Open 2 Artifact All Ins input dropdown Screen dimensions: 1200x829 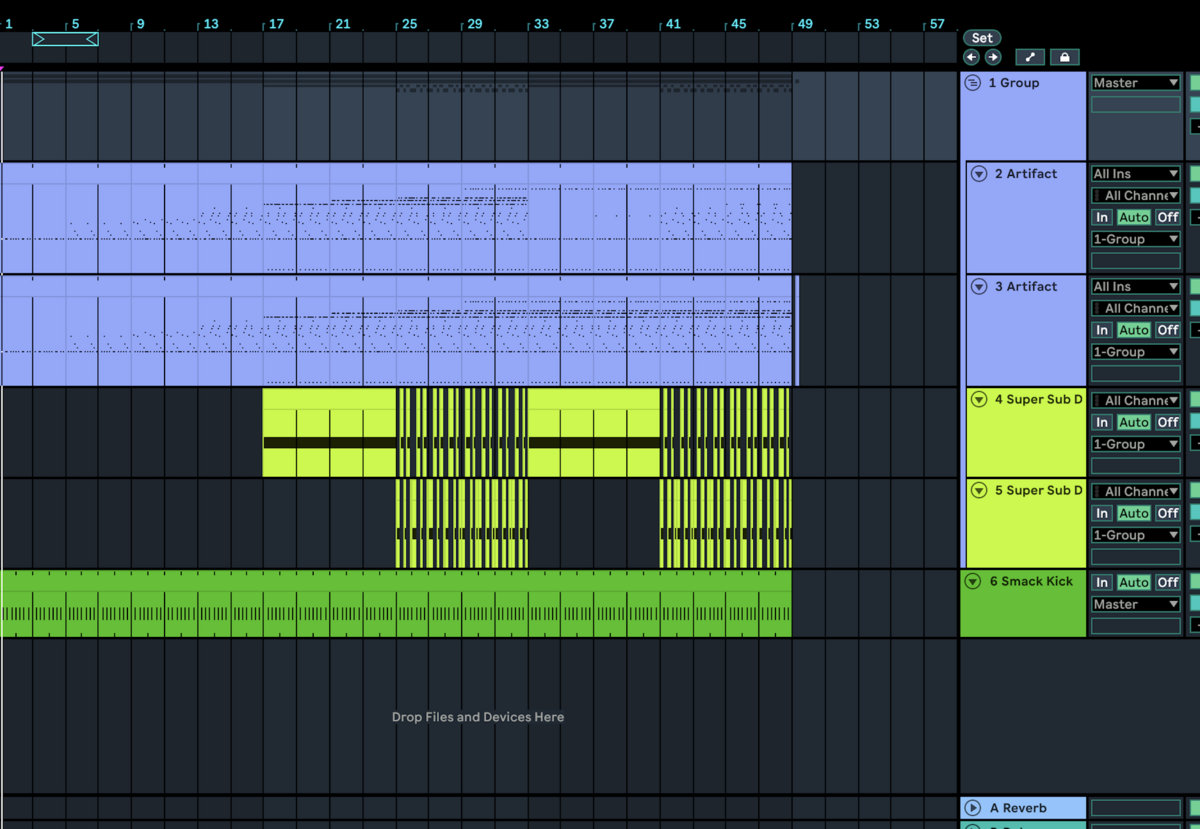click(1135, 174)
